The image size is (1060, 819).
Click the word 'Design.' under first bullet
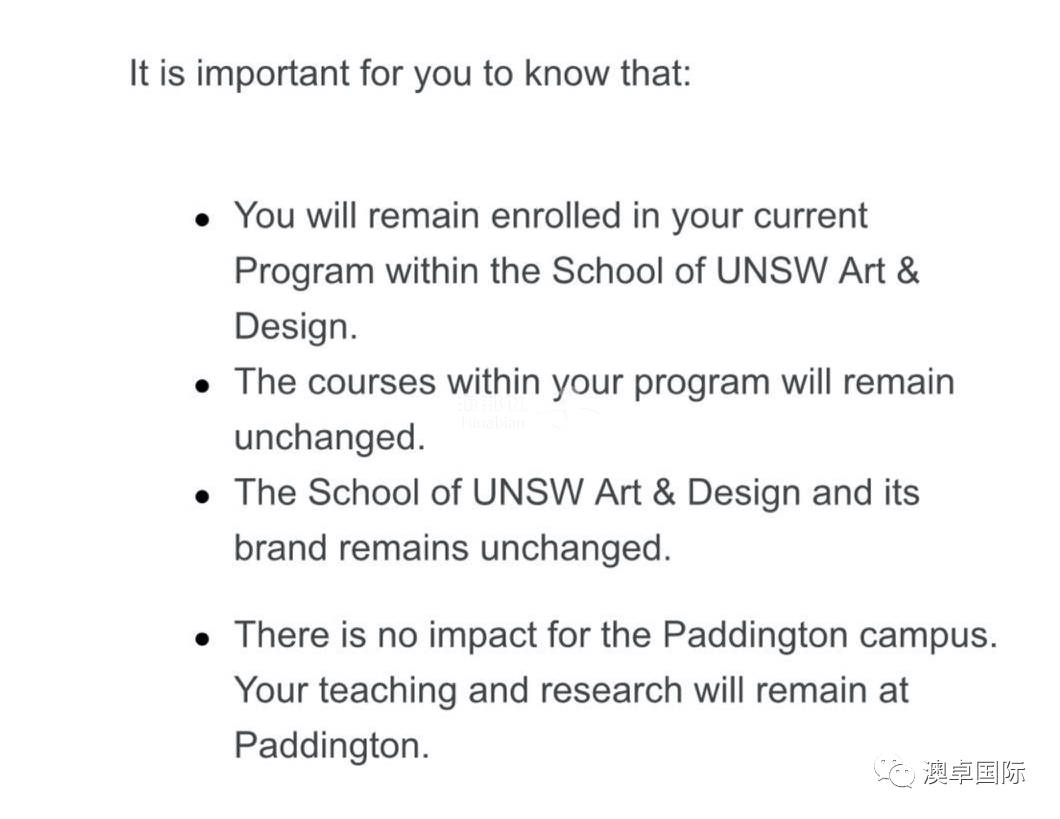pos(295,327)
